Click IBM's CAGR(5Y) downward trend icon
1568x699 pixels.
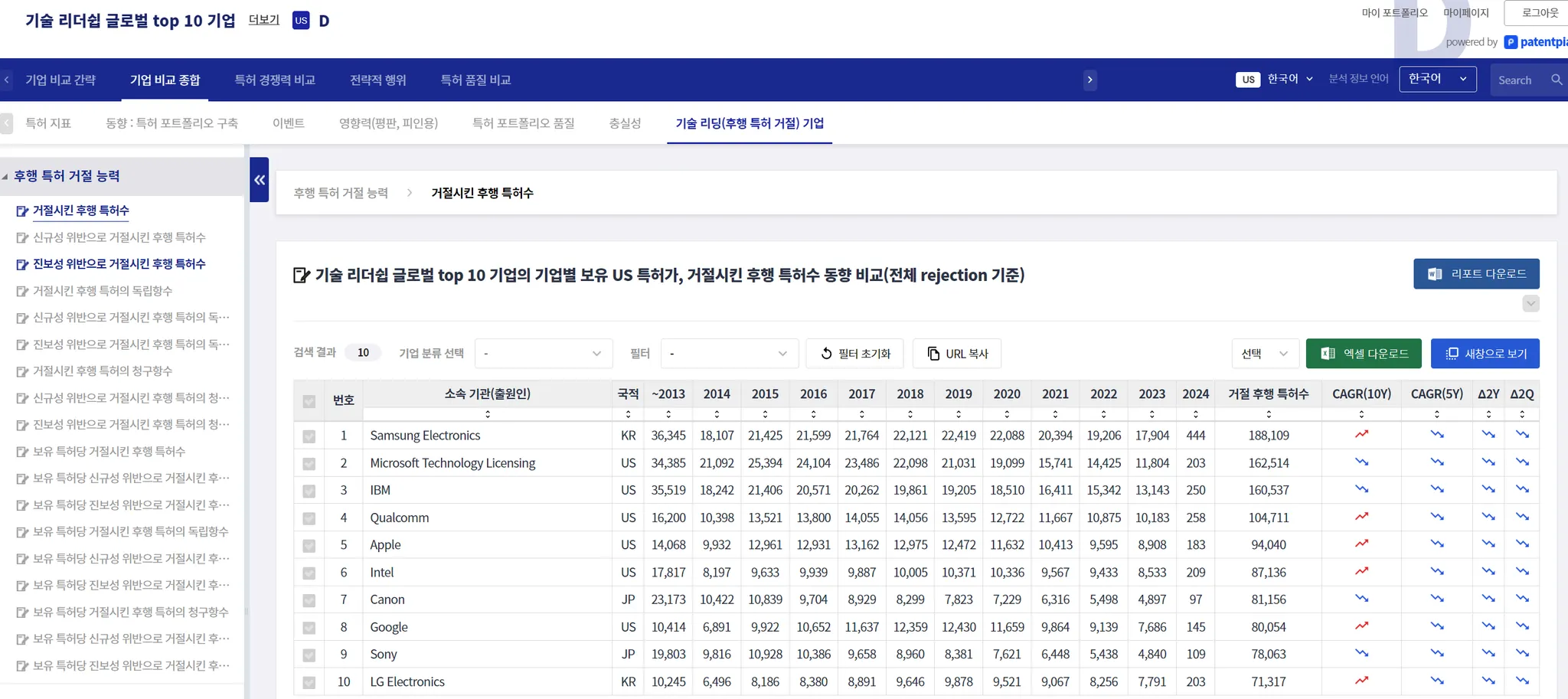tap(1436, 489)
